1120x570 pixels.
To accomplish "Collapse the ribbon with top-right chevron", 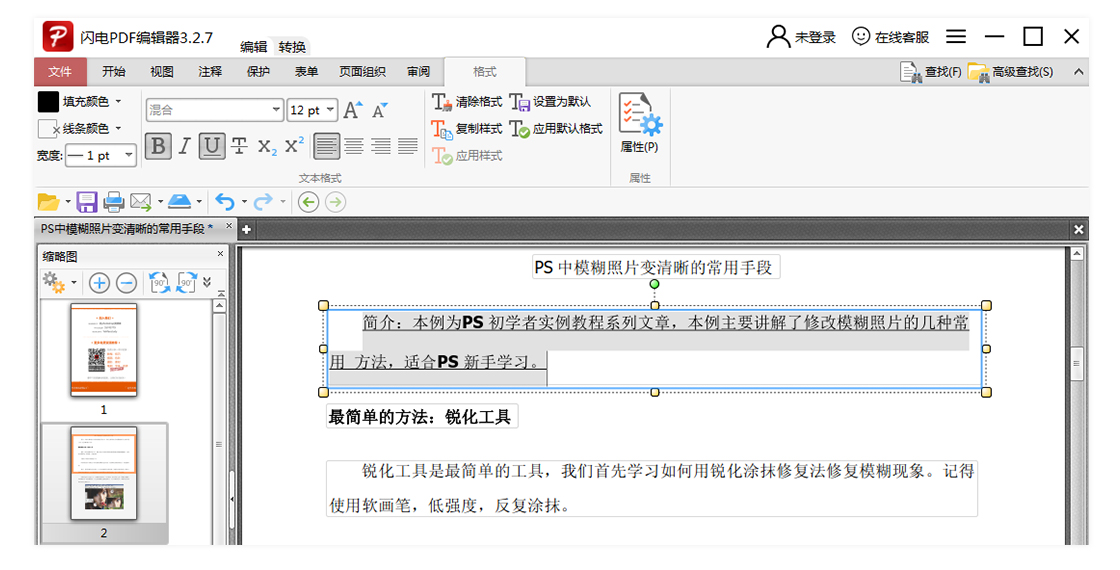I will pyautogui.click(x=1079, y=71).
